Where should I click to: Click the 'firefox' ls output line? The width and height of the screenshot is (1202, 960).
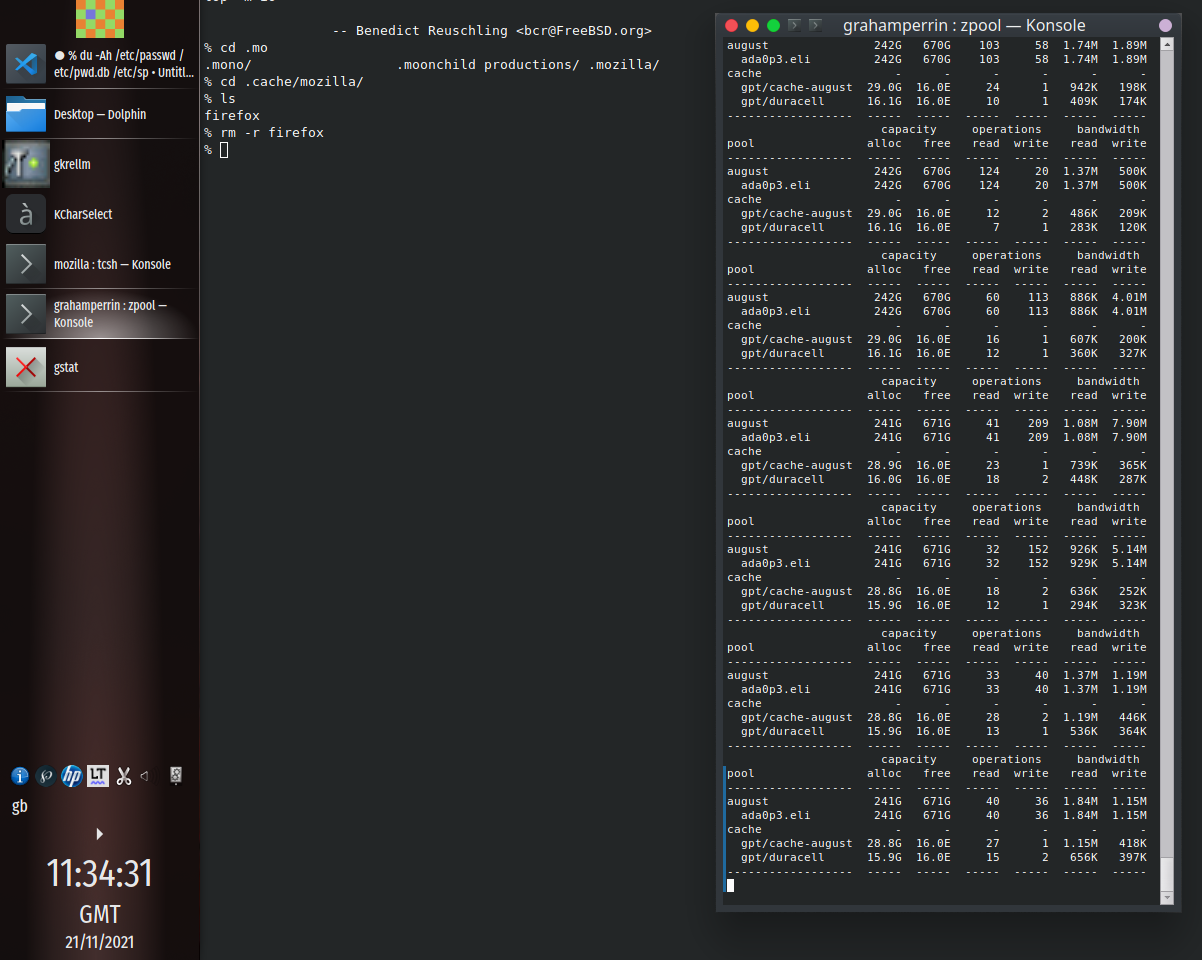click(232, 116)
